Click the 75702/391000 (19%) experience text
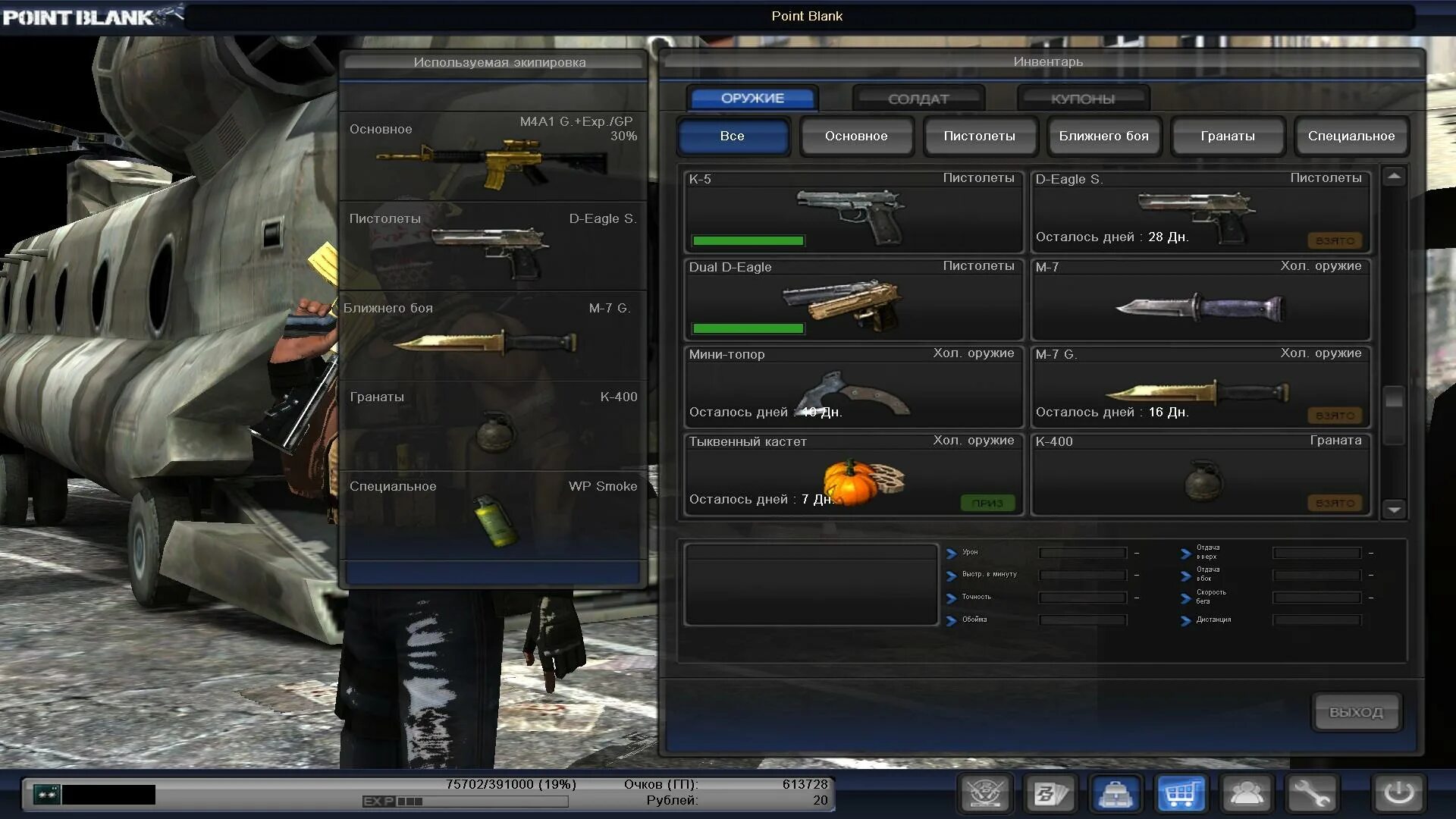This screenshot has height=819, width=1456. [x=511, y=784]
